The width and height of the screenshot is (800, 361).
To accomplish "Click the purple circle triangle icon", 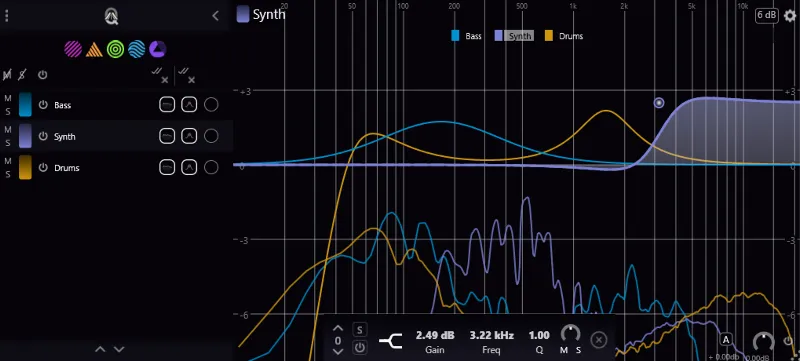I will coord(158,49).
